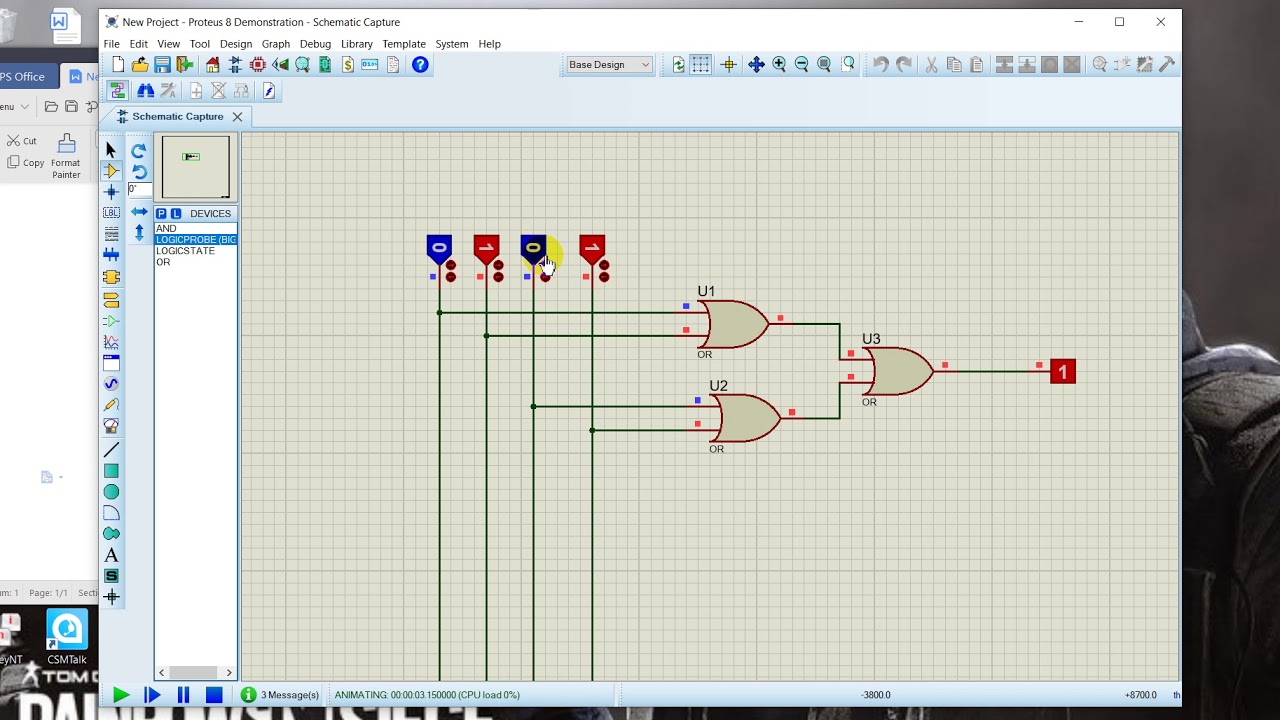Click the blue help question mark icon
The image size is (1280, 720).
(420, 64)
